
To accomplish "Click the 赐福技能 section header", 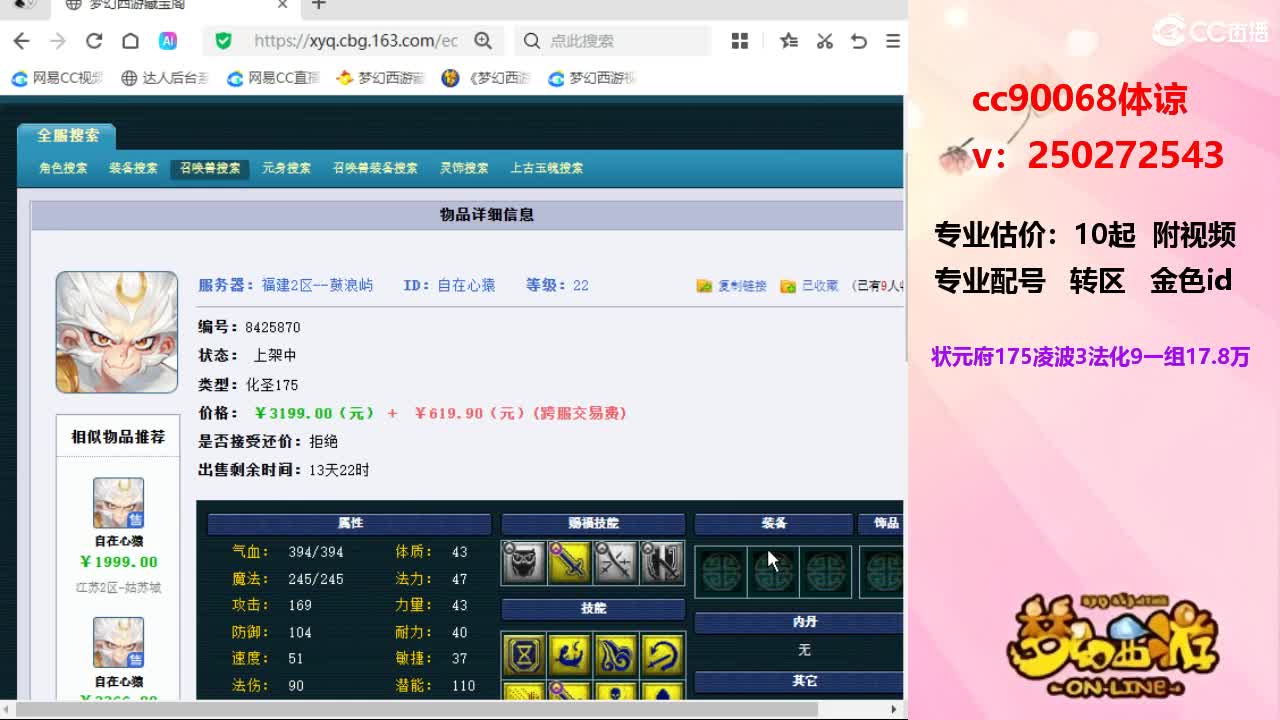I will tap(593, 523).
